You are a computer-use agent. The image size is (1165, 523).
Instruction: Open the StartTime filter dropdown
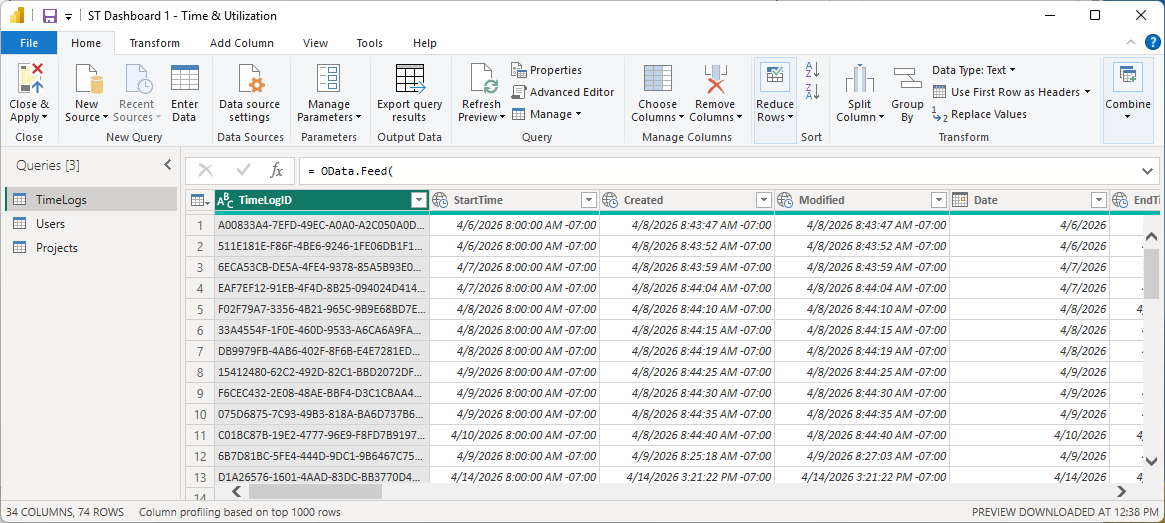[x=589, y=200]
